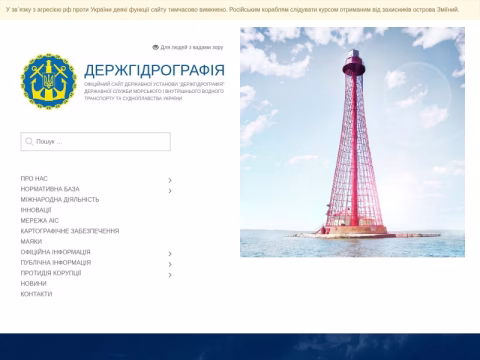
Task: Expand the ПРО НАС submenu chevron
Action: point(170,180)
